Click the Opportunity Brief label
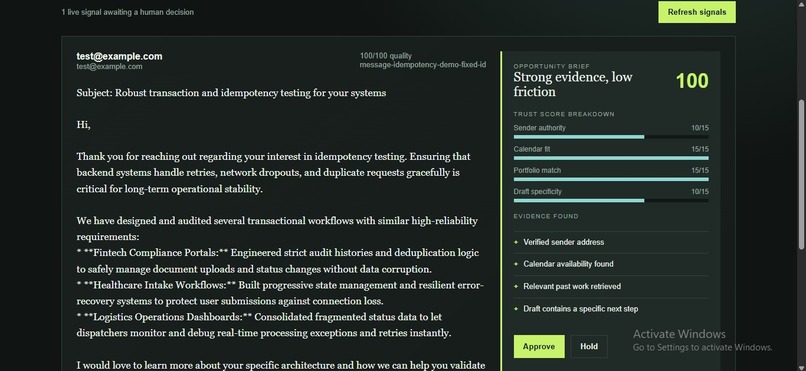 (552, 66)
